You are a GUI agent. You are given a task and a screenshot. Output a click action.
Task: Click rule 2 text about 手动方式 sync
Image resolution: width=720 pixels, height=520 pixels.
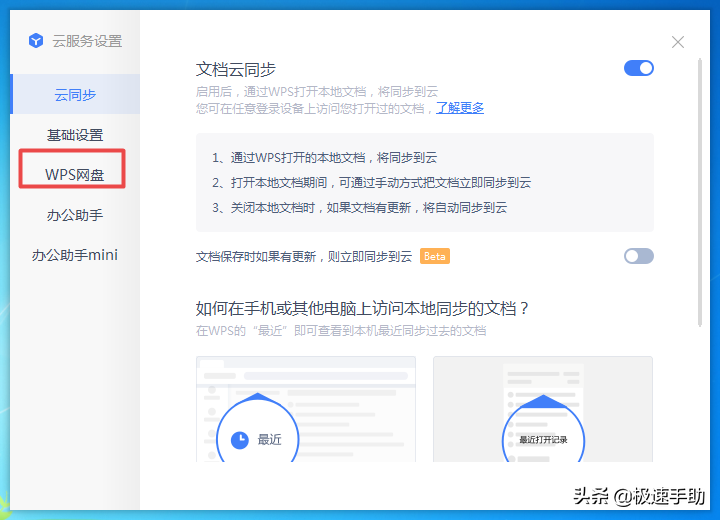click(x=371, y=183)
